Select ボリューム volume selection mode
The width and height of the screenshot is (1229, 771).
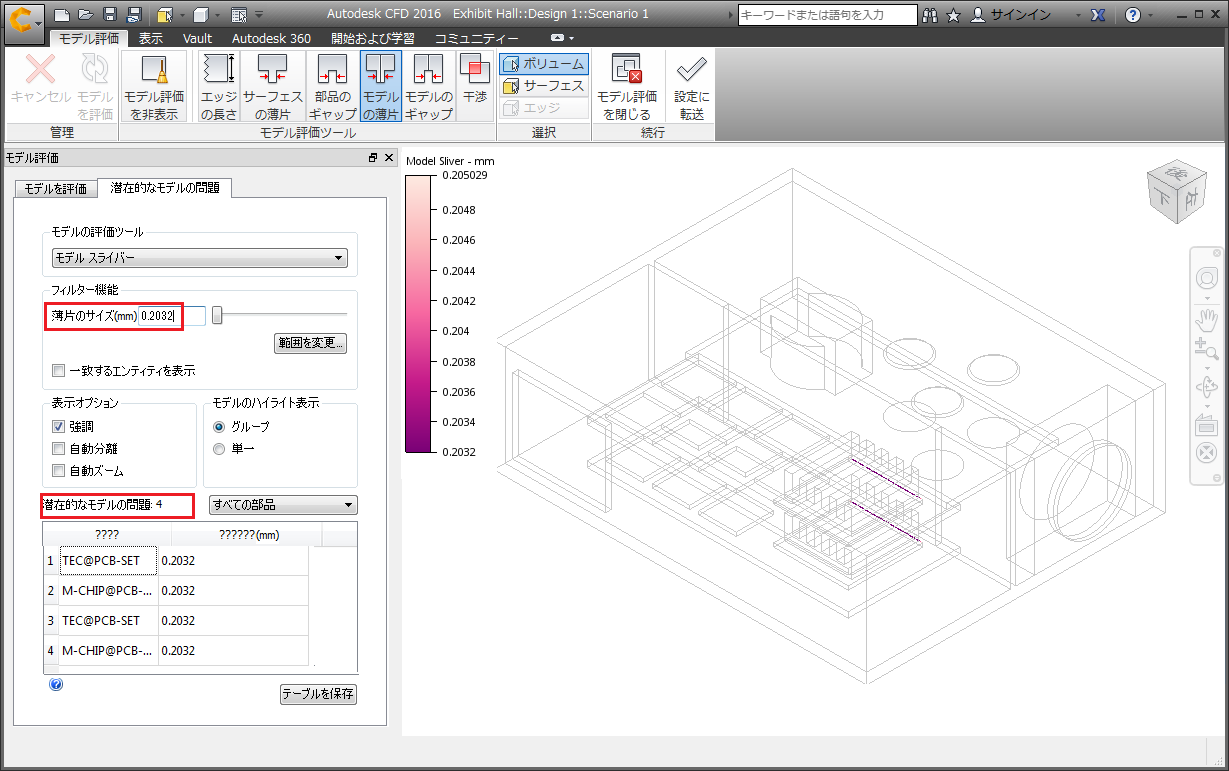click(544, 64)
